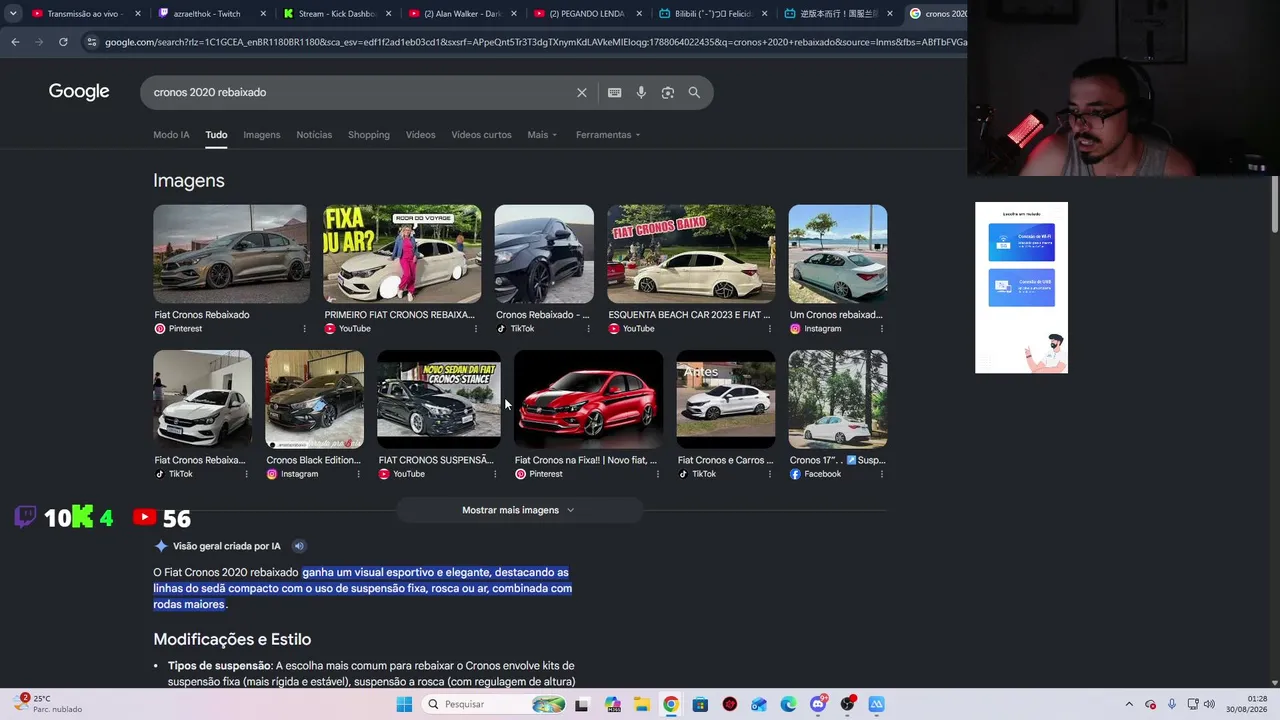Expand the Ferramentas search tools
Viewport: 1280px width, 720px height.
[x=608, y=135]
